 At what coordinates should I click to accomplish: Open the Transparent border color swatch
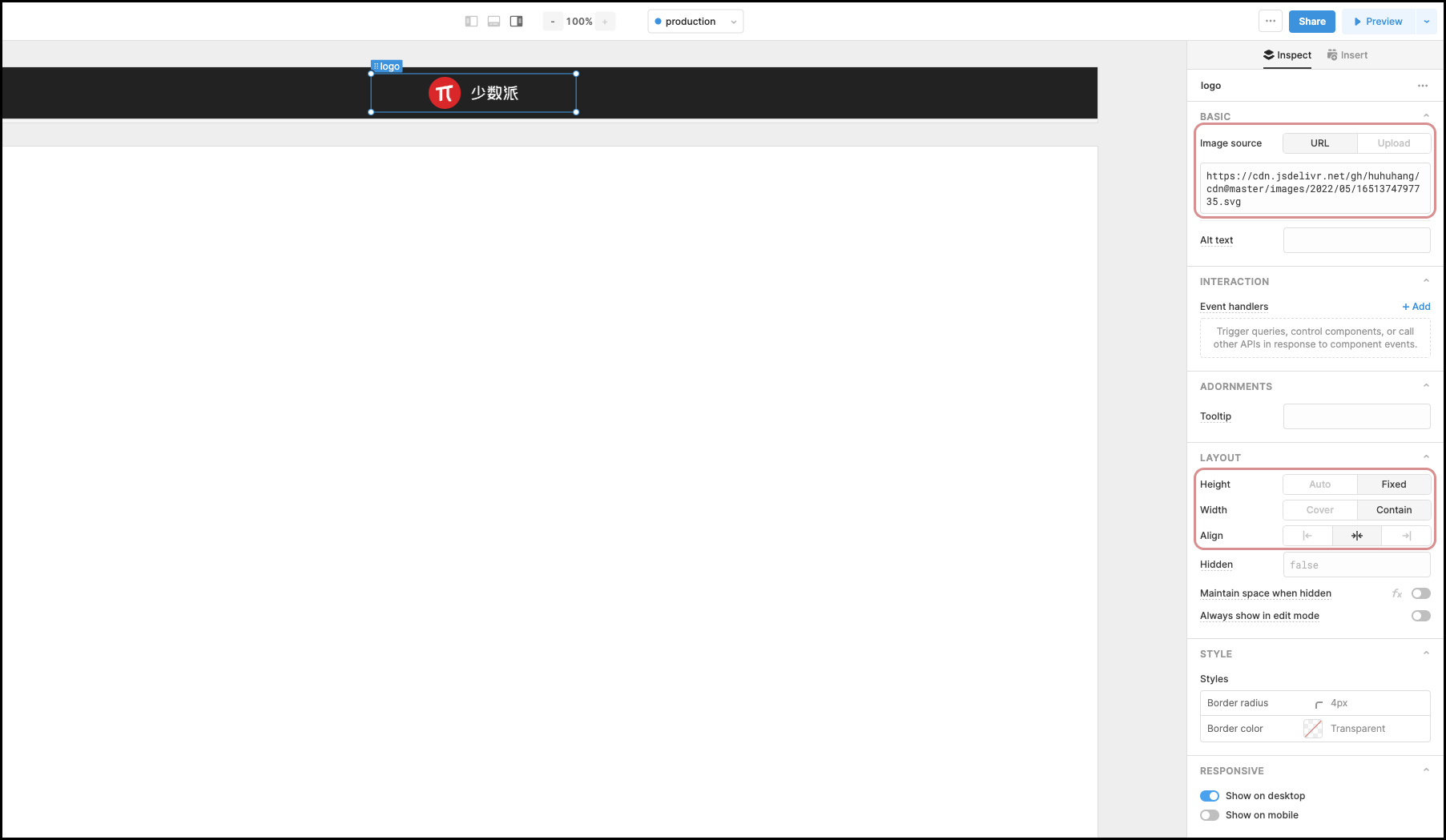coord(1313,729)
